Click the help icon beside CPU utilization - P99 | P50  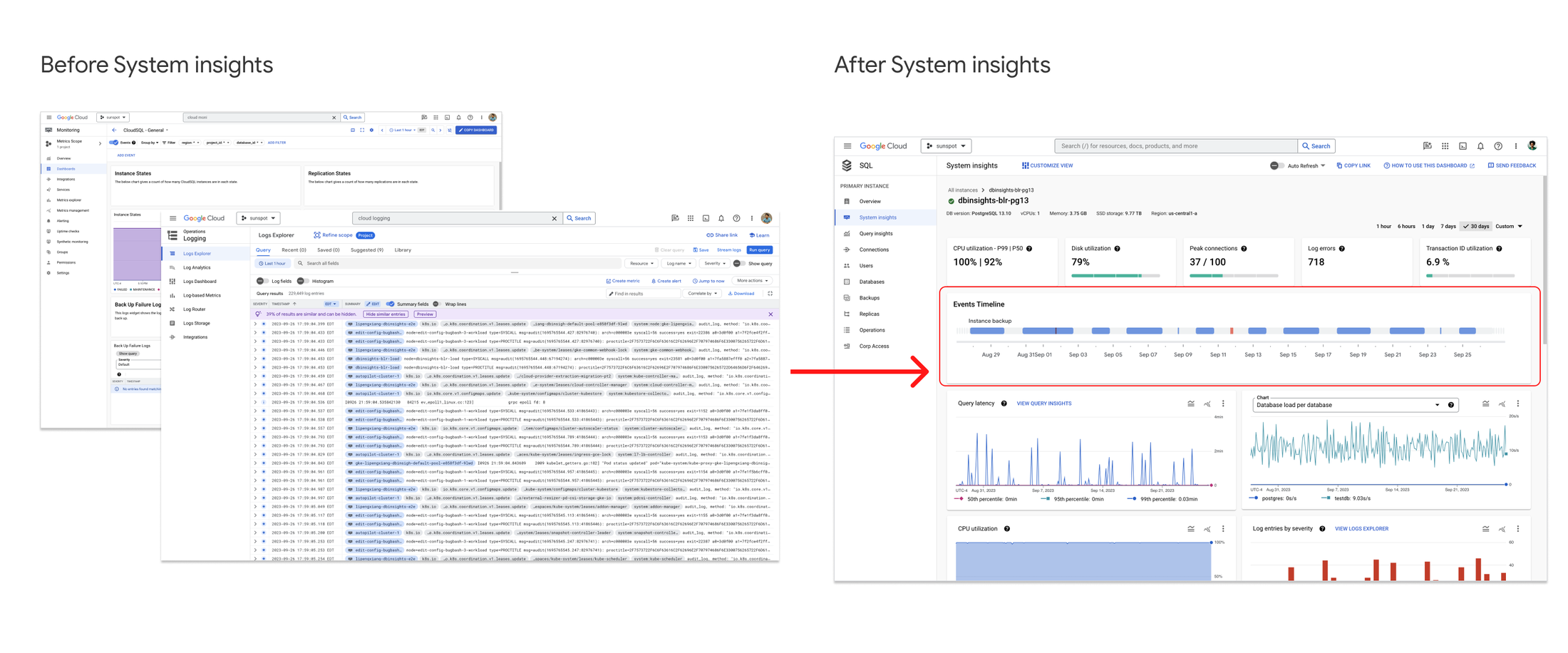tap(1029, 249)
